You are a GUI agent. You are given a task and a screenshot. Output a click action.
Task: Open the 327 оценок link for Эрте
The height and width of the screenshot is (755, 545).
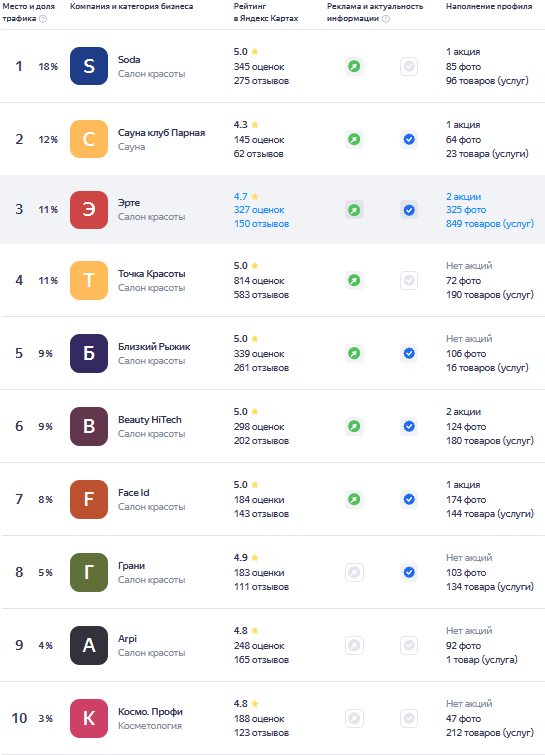[x=259, y=210]
